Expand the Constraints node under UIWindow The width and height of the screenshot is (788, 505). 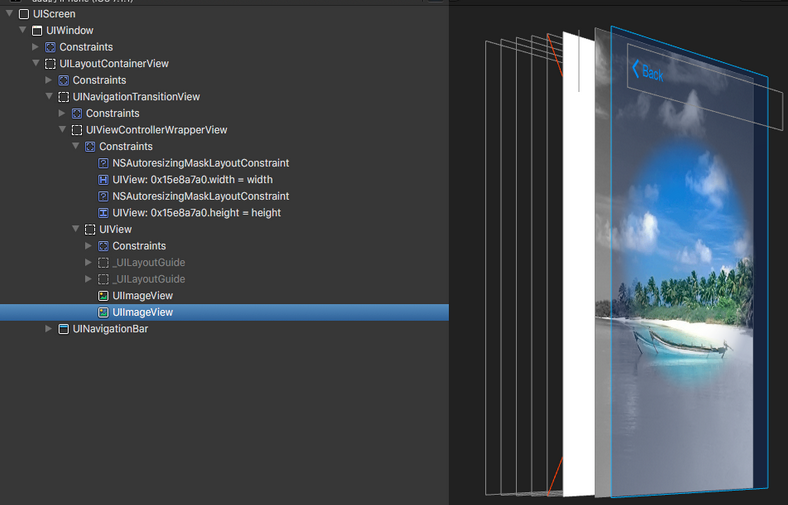36,47
